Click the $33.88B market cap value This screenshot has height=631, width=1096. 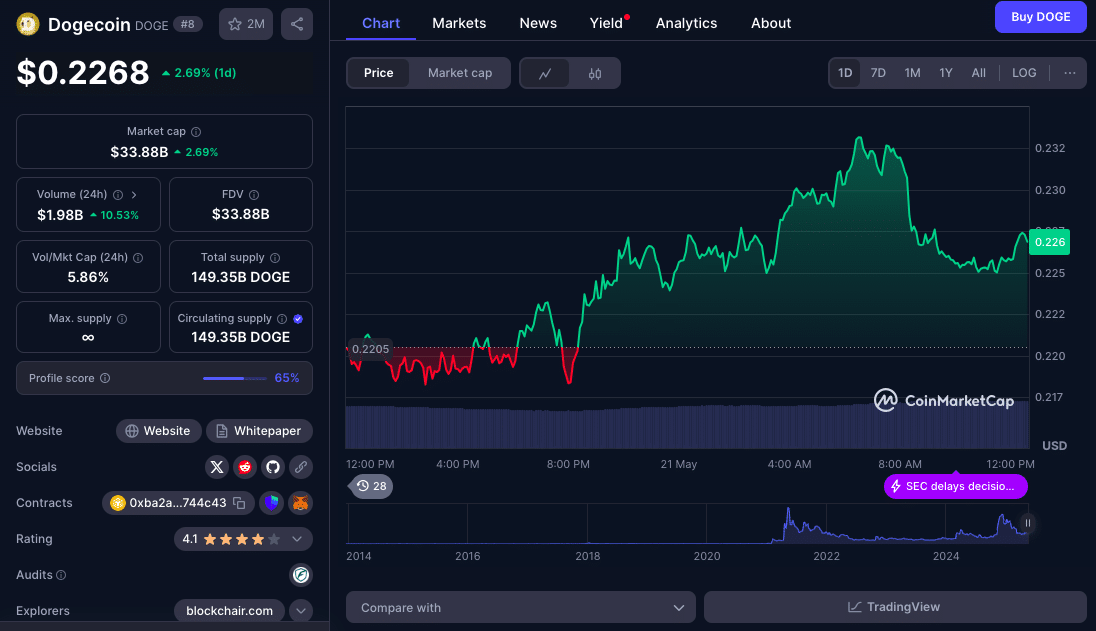coord(139,152)
